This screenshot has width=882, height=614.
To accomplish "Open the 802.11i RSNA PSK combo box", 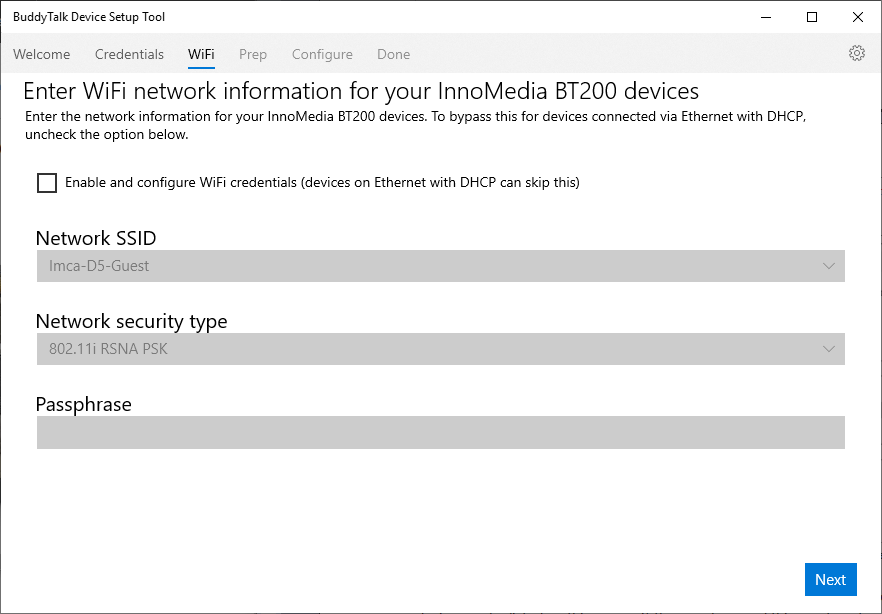I will (440, 349).
